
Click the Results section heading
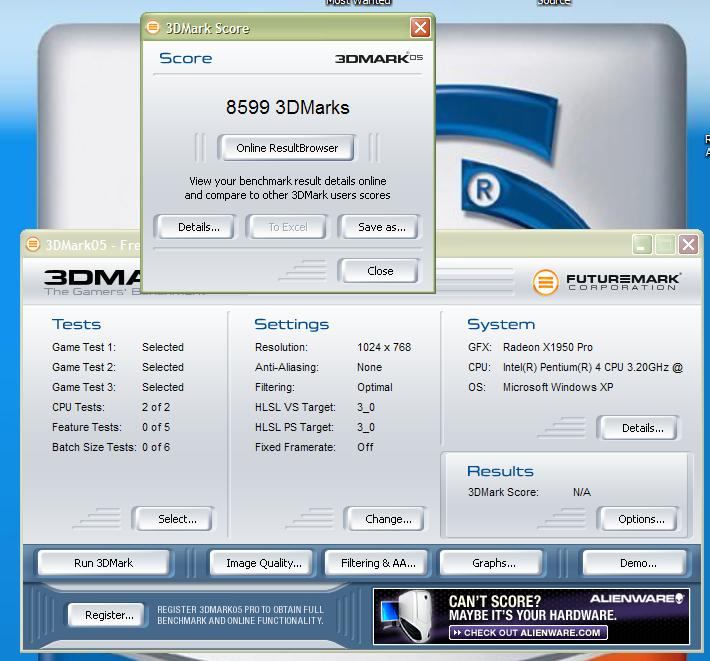(x=500, y=471)
